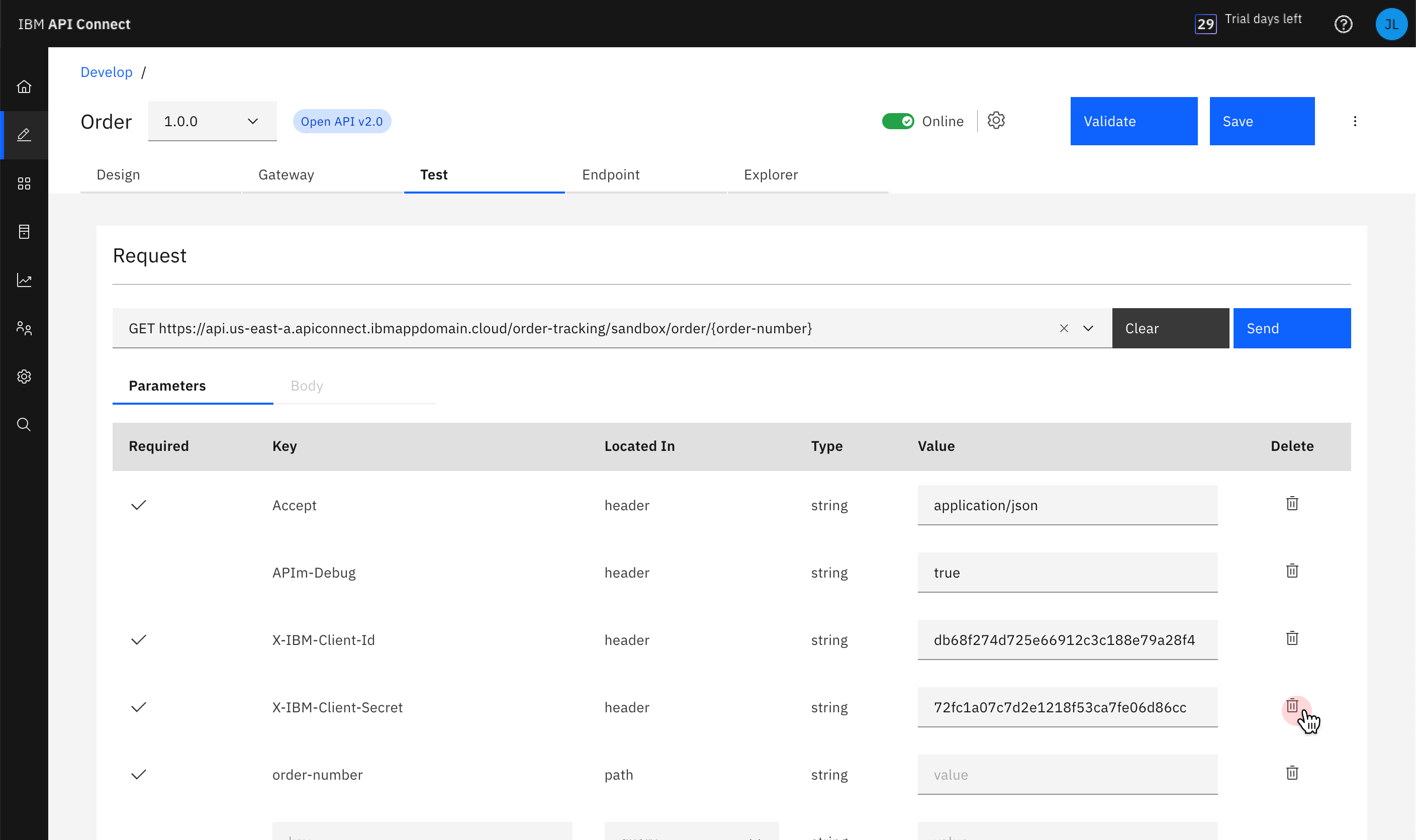The width and height of the screenshot is (1416, 840).
Task: Click the Develop breadcrumb link
Action: [107, 72]
